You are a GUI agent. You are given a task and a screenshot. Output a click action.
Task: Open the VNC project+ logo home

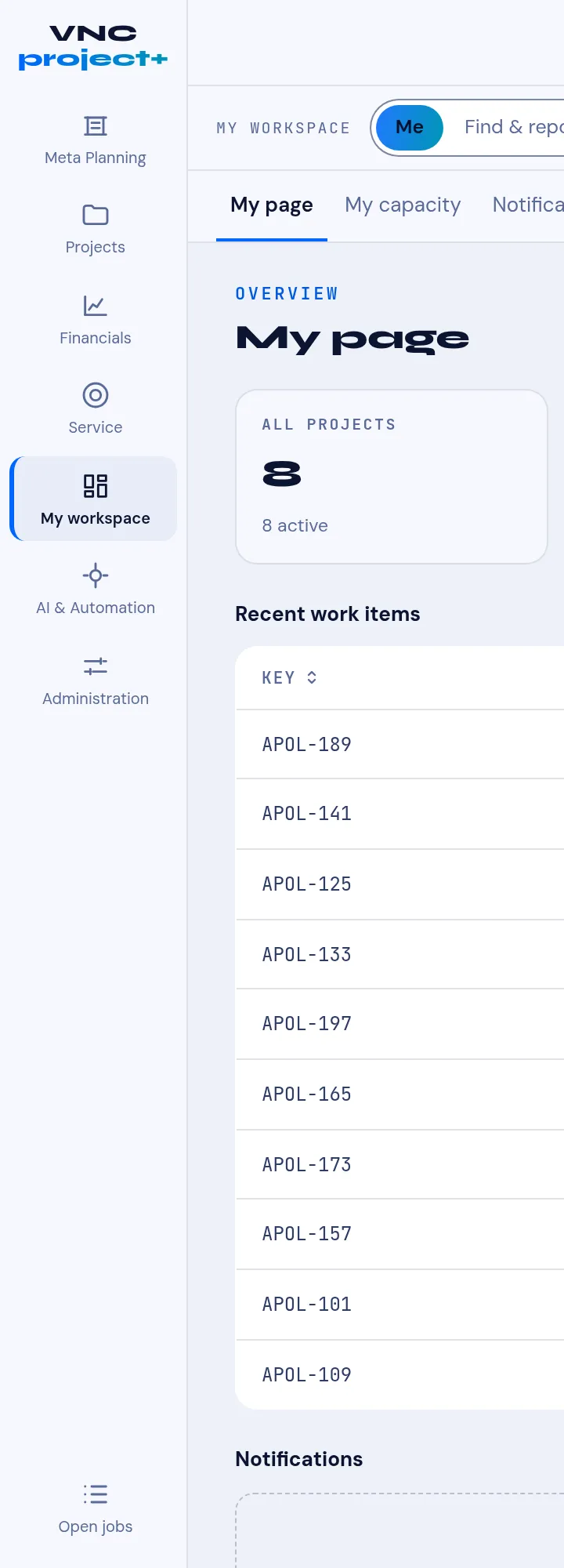click(x=93, y=48)
